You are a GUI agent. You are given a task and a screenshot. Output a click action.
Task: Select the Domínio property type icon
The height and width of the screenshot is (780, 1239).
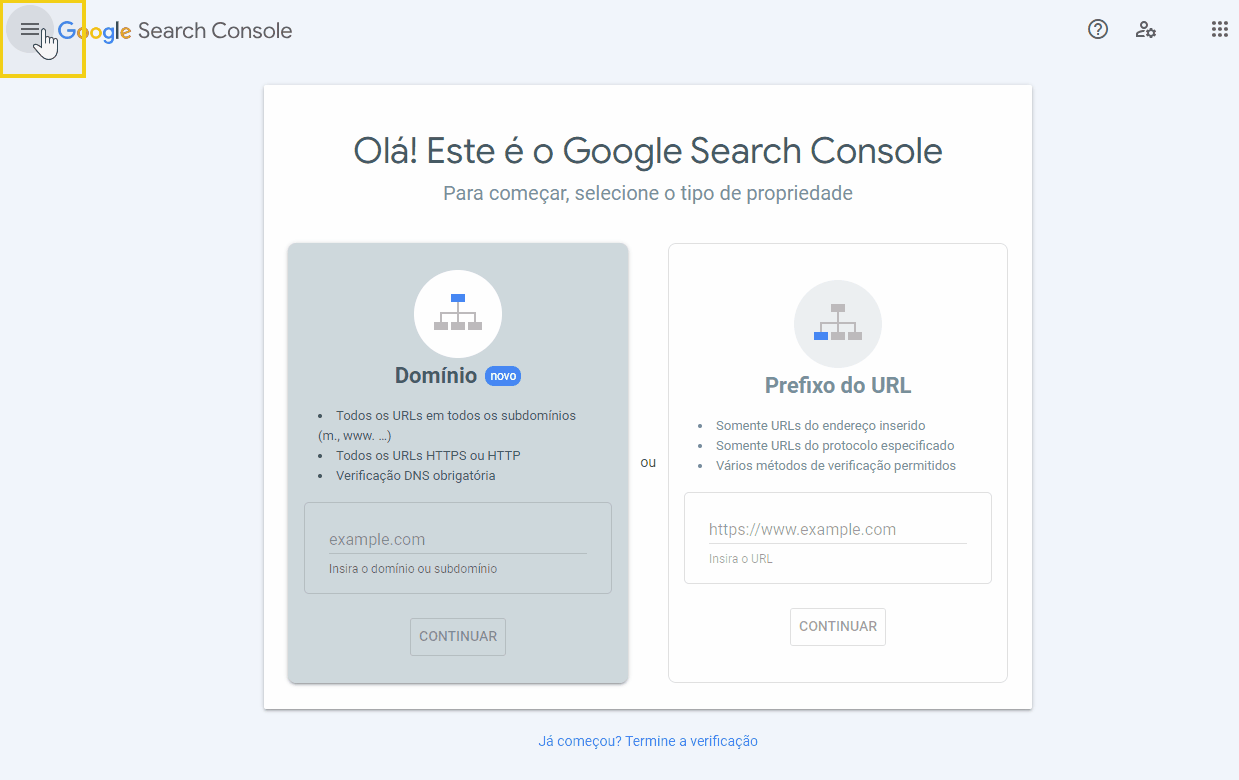(458, 314)
